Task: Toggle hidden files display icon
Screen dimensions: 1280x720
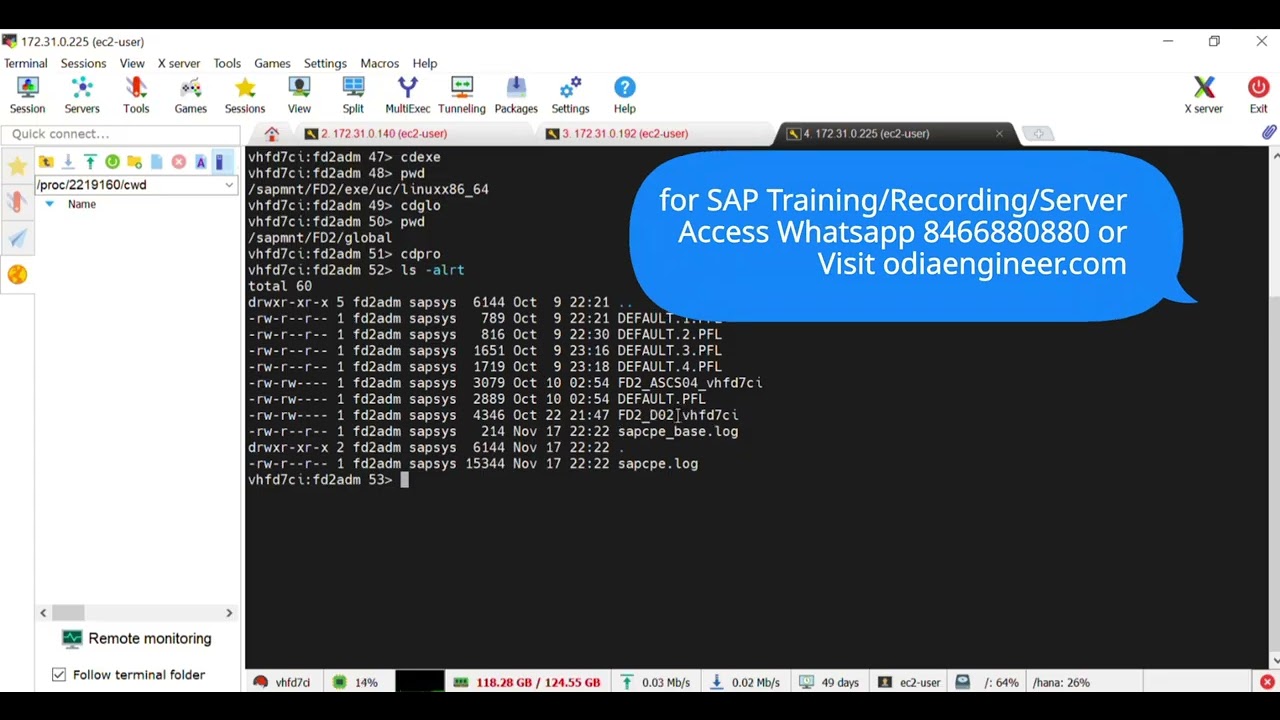Action: [220, 162]
